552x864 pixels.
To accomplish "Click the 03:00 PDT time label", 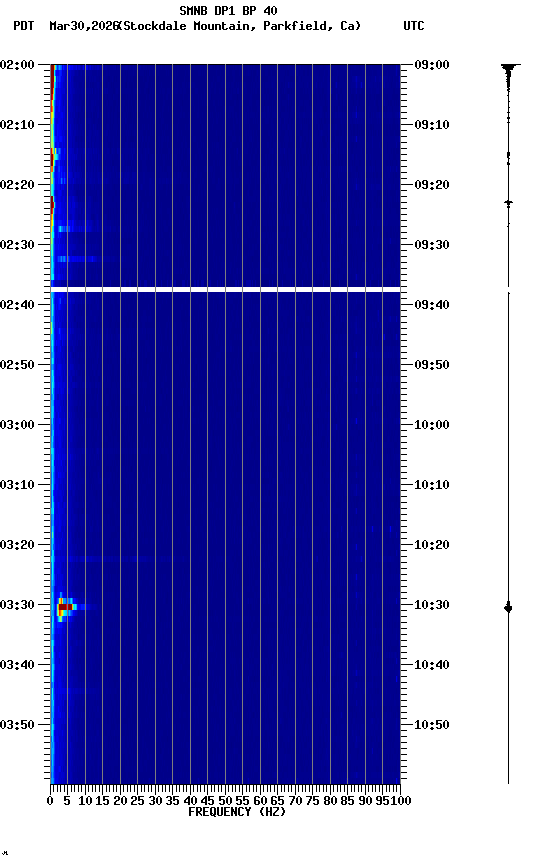I will (17, 425).
